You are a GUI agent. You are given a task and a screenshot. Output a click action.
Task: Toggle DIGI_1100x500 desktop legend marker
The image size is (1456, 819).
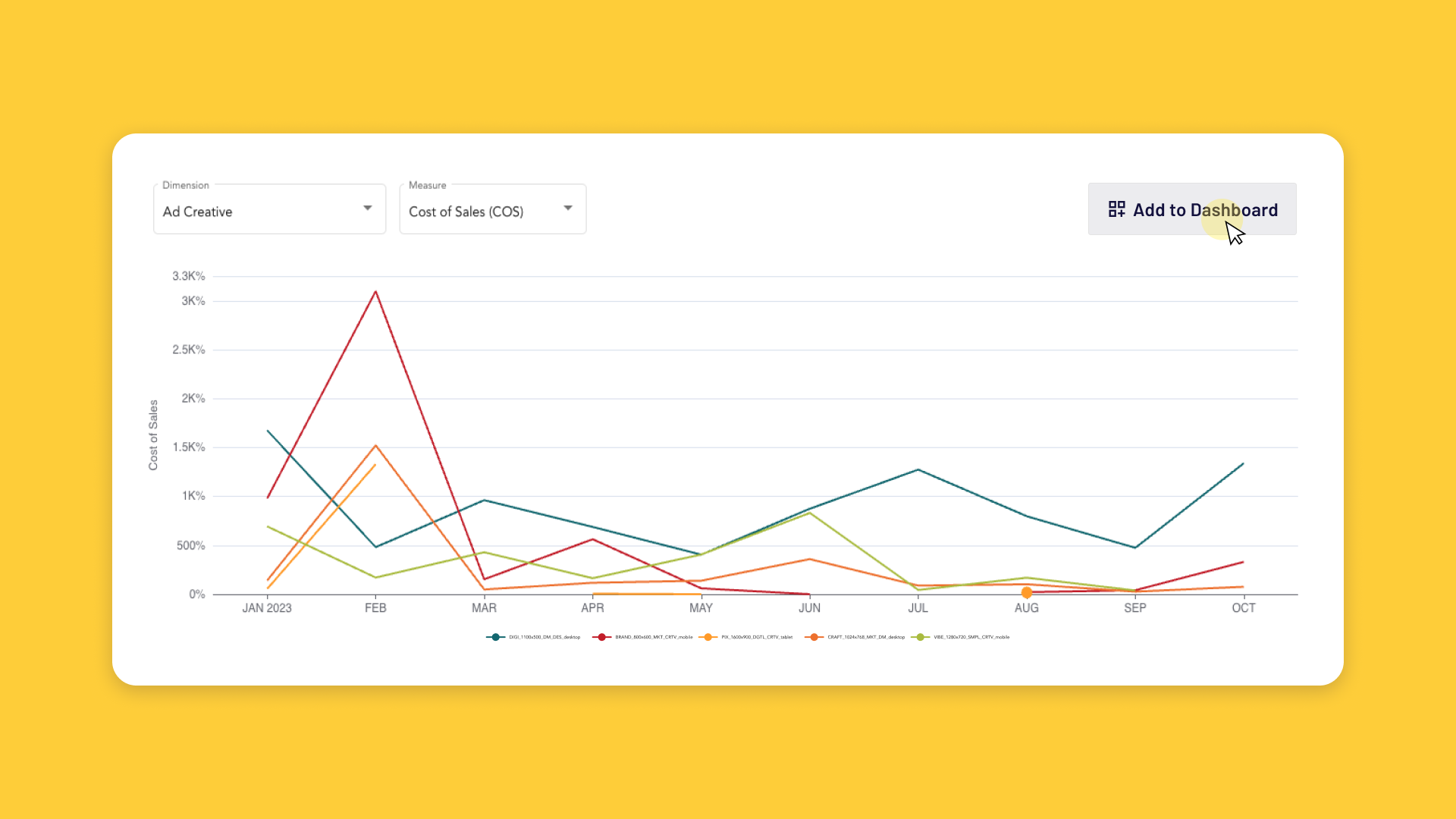point(496,637)
